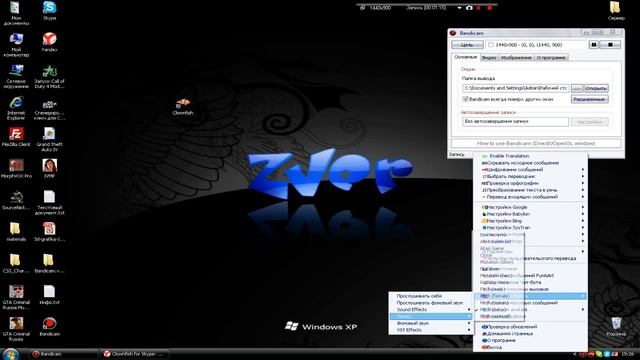The height and width of the screenshot is (360, 640).
Task: Switch to the О программе tab
Action: click(x=551, y=58)
